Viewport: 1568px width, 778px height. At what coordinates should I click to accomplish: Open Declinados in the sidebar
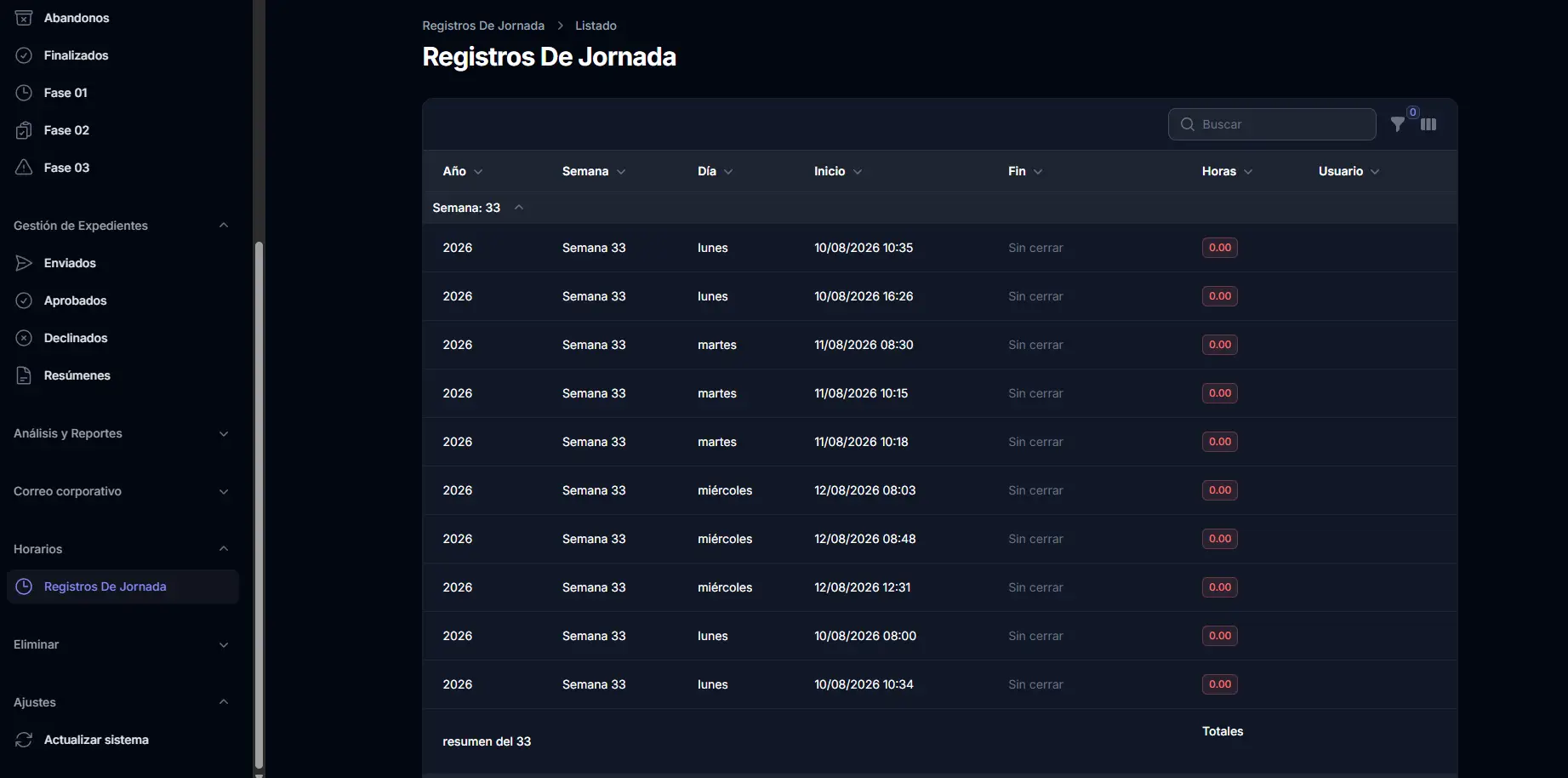(x=123, y=338)
